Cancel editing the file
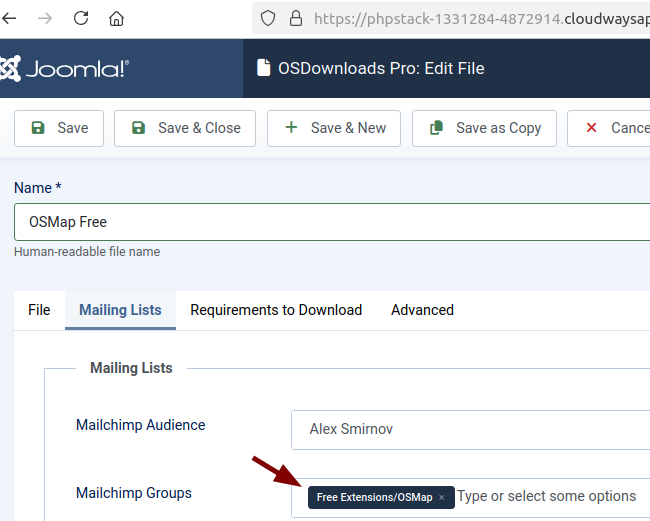Image resolution: width=650 pixels, height=521 pixels. 609,128
